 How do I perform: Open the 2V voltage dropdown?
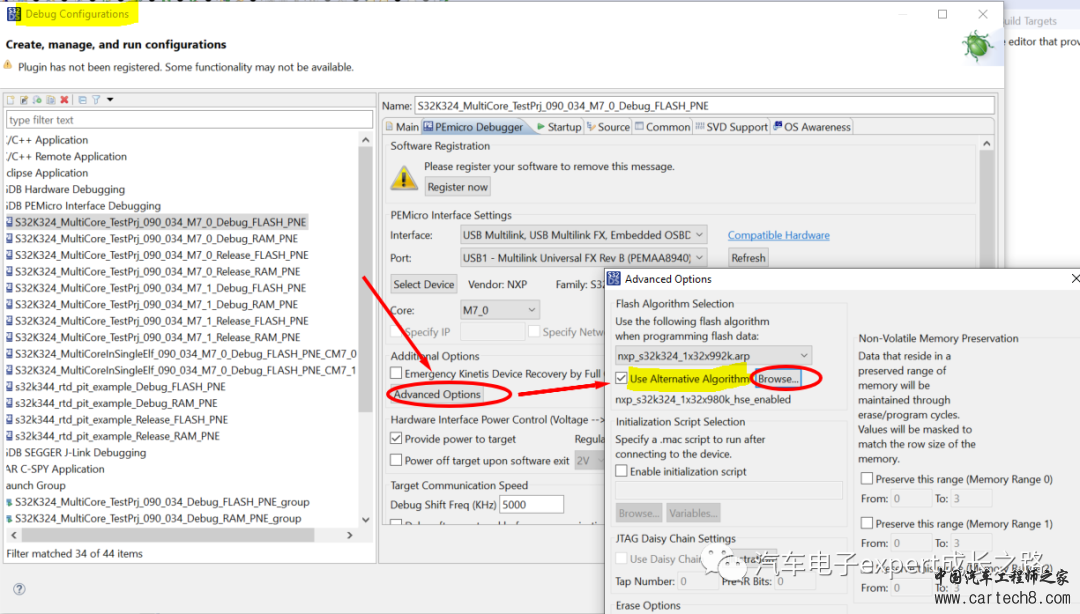(589, 460)
